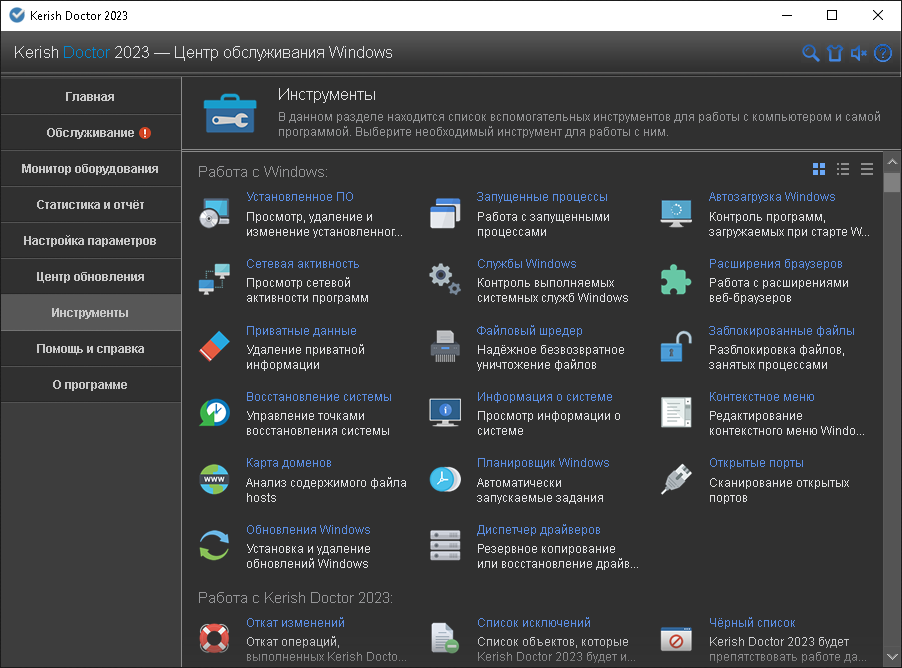
Task: Click the Расширения браузеров puzzle icon
Action: point(676,280)
